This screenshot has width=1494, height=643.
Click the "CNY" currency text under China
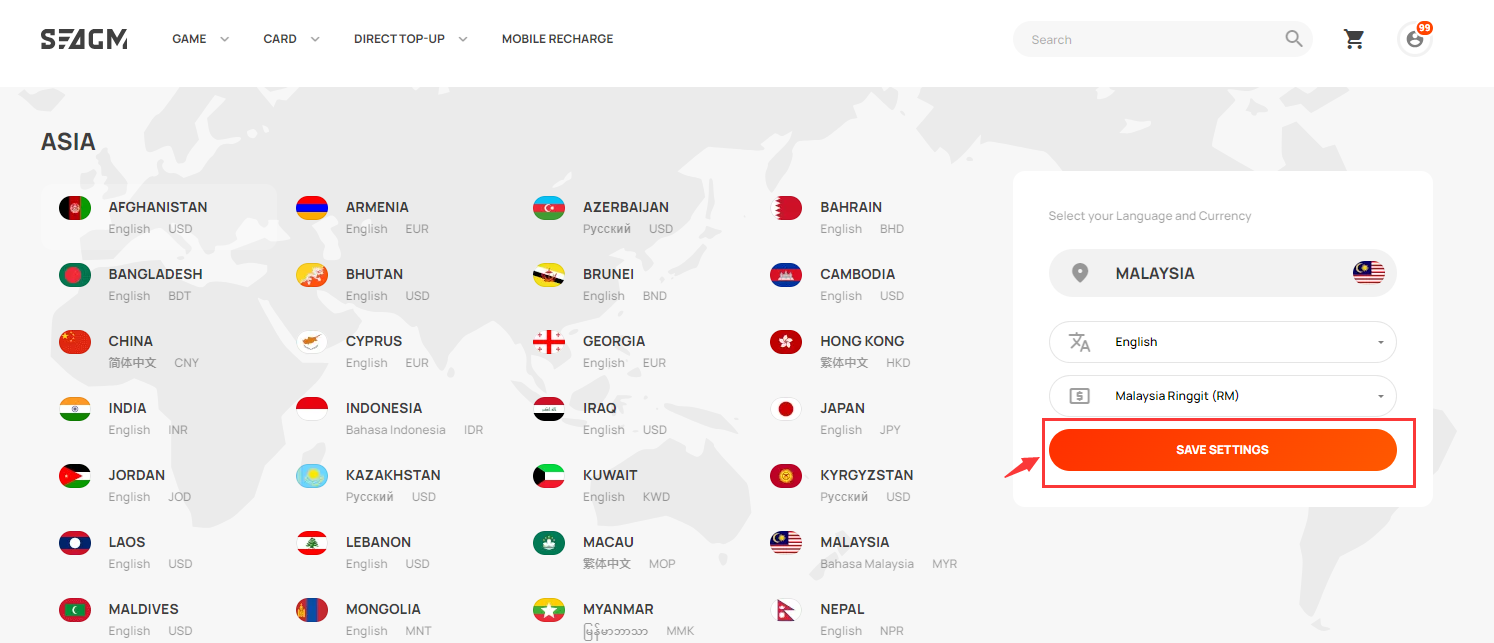(x=186, y=363)
